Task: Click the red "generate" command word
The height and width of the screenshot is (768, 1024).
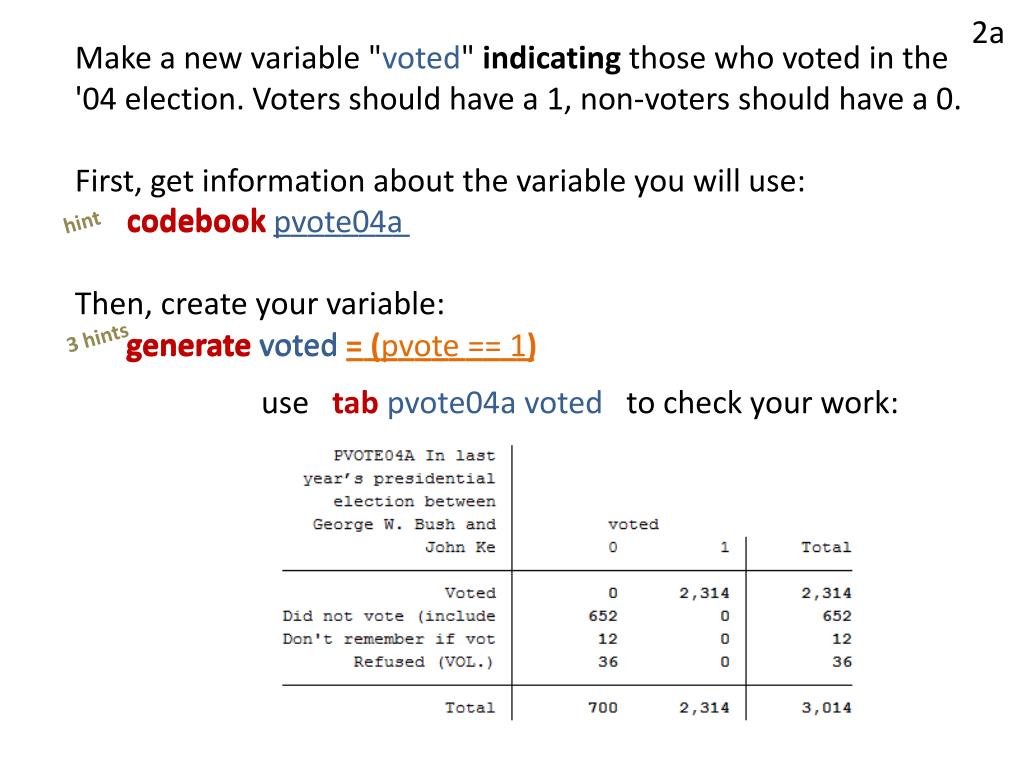Action: click(x=189, y=345)
